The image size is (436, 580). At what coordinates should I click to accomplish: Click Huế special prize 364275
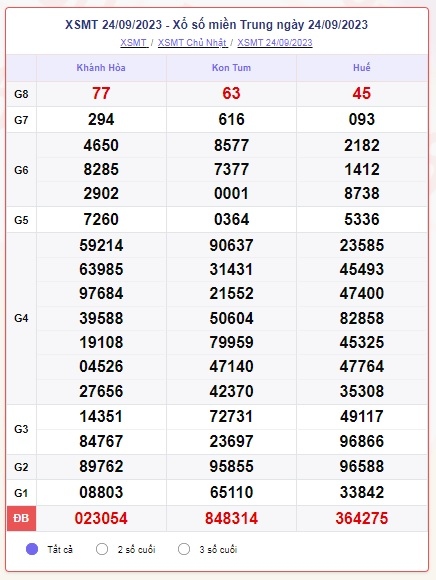tap(362, 518)
